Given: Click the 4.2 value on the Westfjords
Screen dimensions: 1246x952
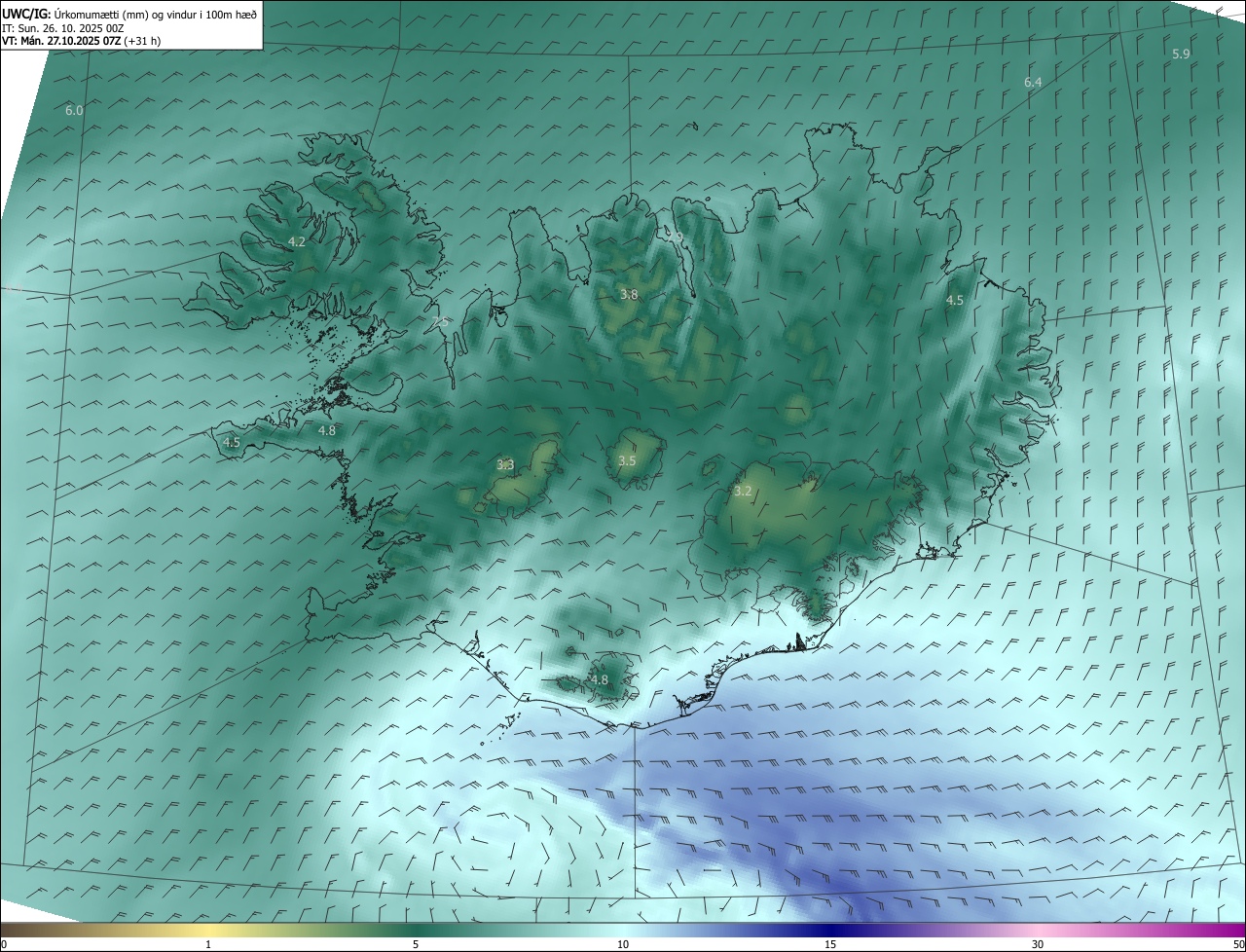Looking at the screenshot, I should (x=297, y=241).
